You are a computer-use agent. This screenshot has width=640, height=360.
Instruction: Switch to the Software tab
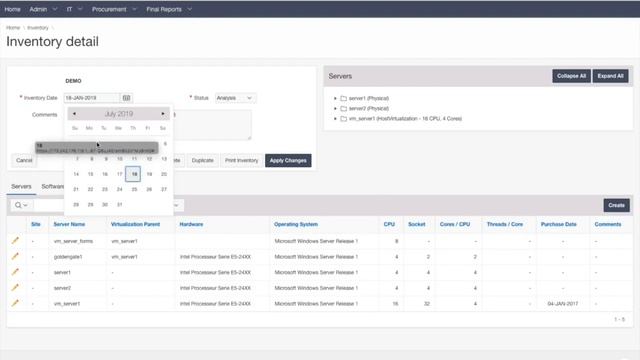[53, 187]
